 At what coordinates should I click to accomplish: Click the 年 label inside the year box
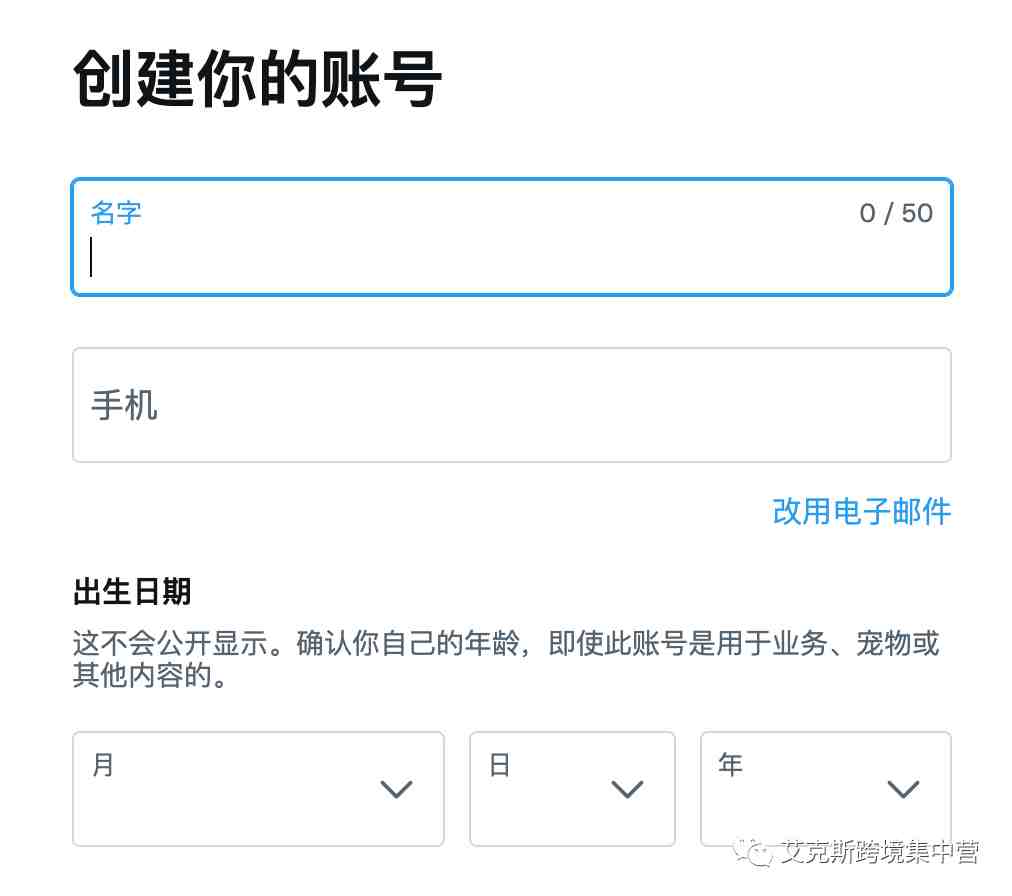pyautogui.click(x=731, y=764)
